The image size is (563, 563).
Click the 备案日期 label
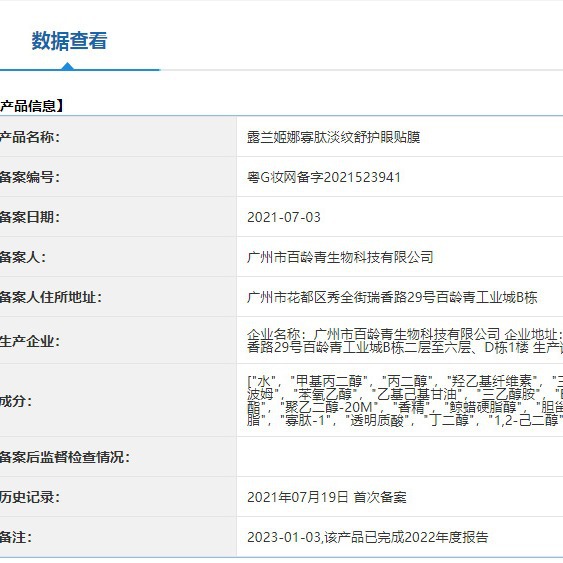(x=30, y=217)
